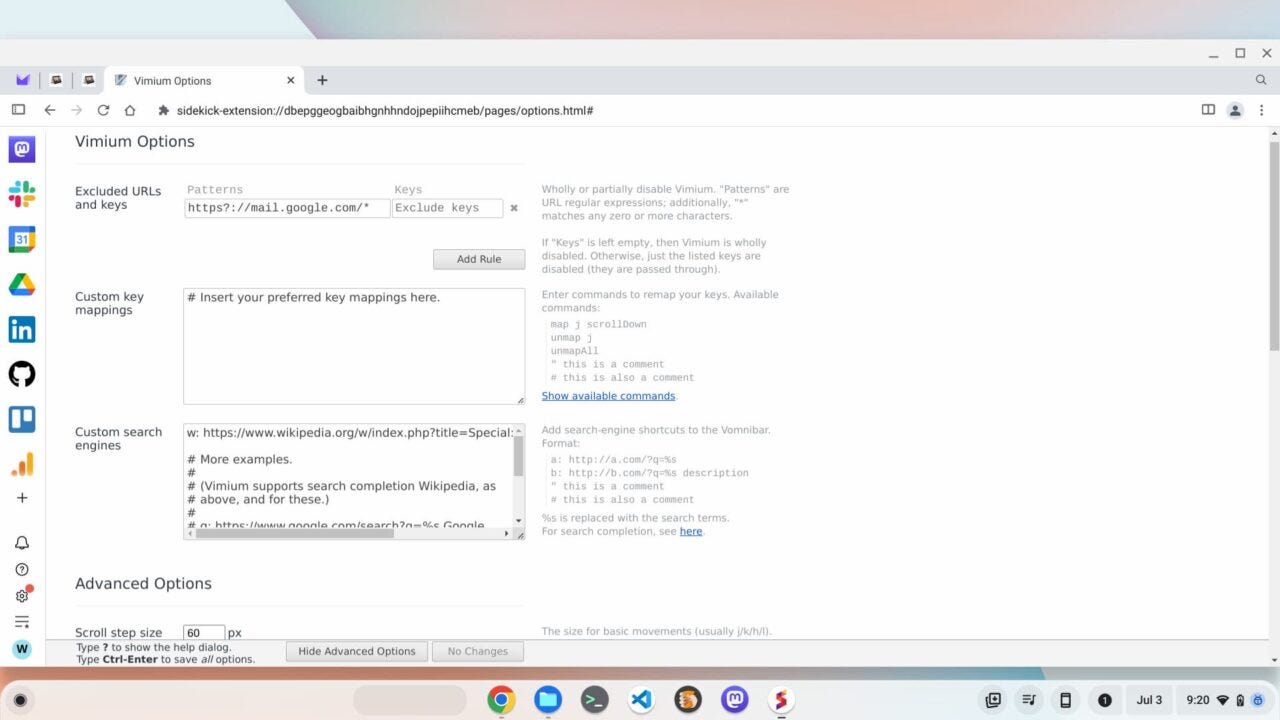Open the Files app on shelf
Image resolution: width=1280 pixels, height=720 pixels.
[x=548, y=700]
